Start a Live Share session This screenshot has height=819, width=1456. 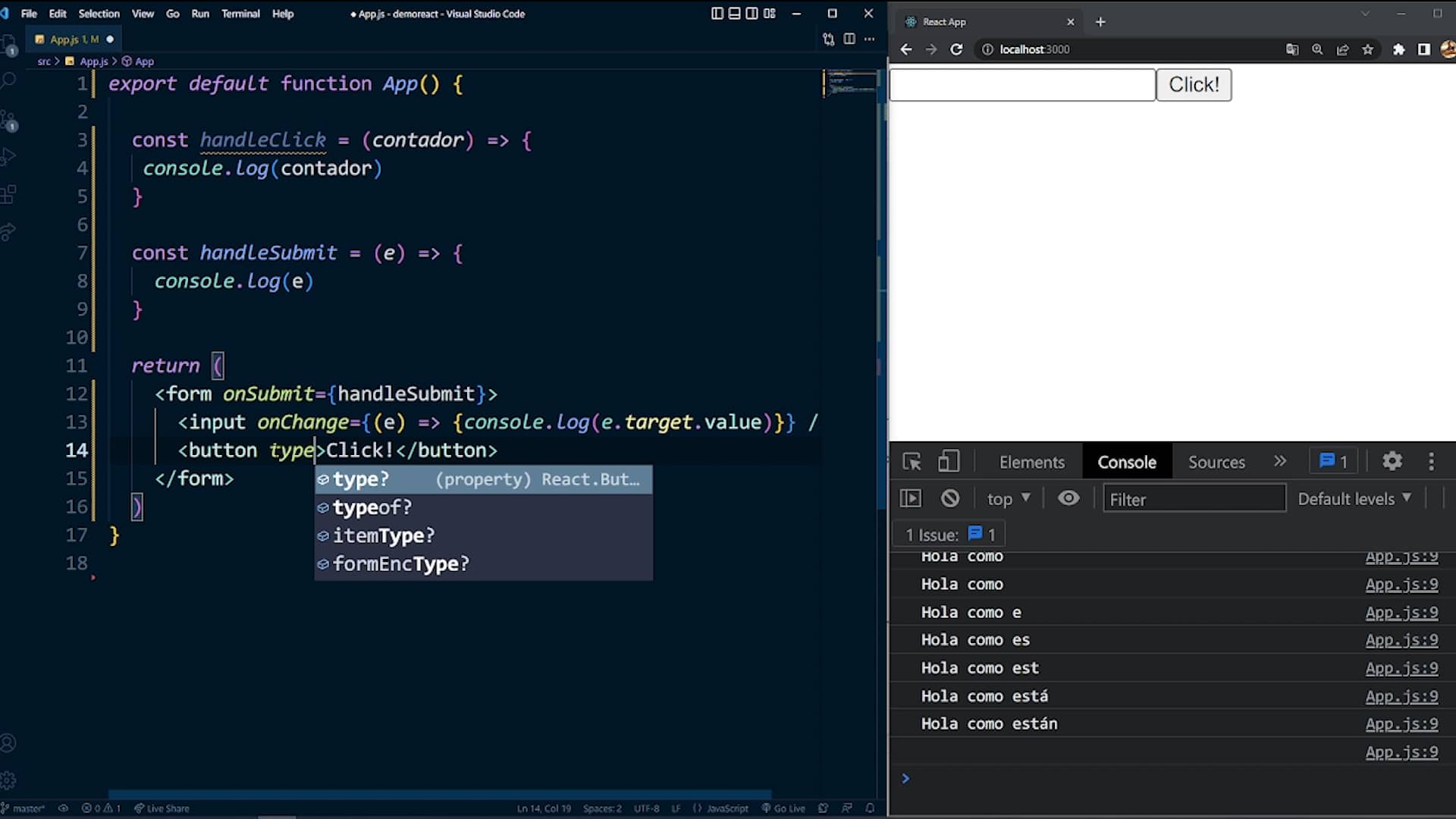(161, 808)
